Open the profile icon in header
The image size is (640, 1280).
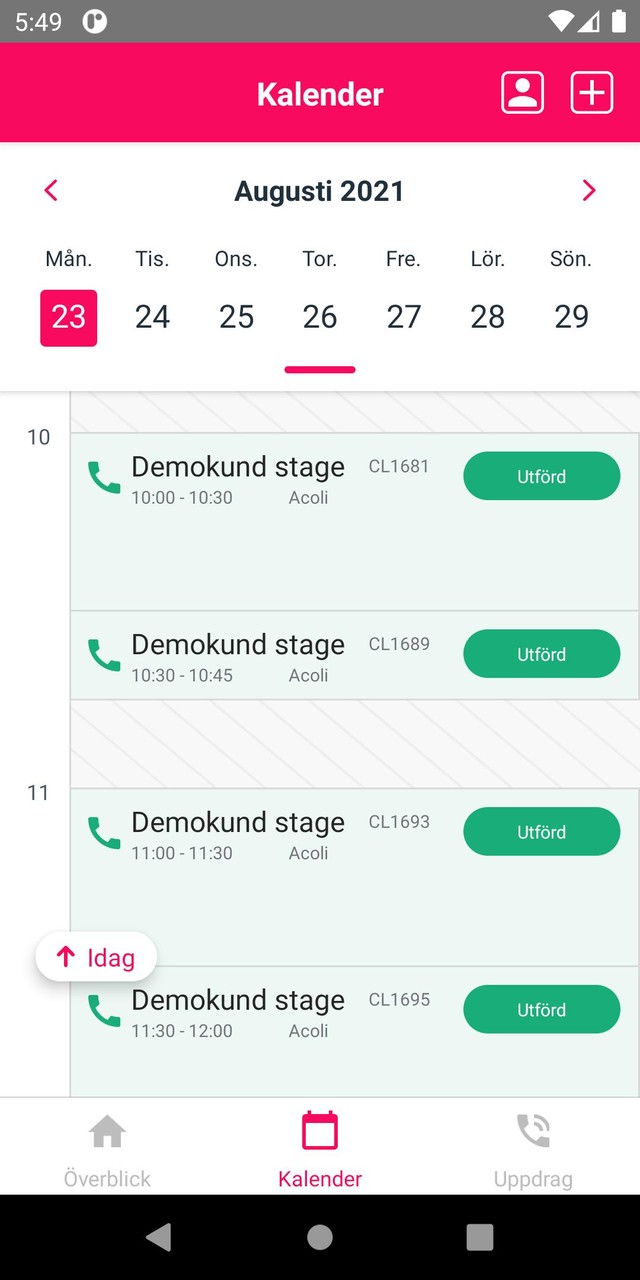[x=522, y=93]
